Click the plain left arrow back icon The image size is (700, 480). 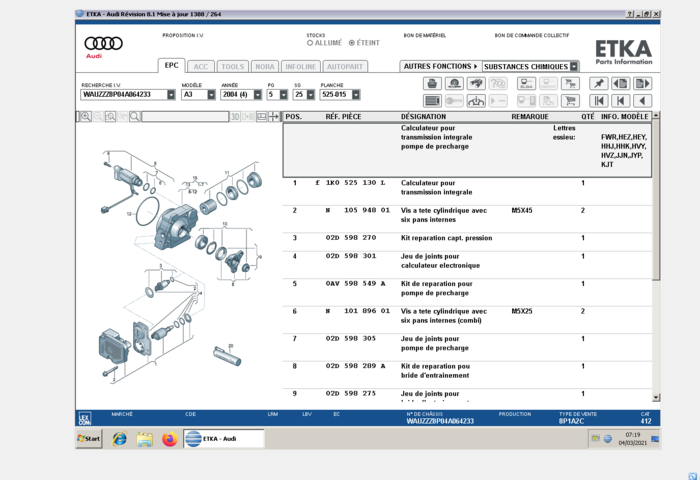[642, 101]
